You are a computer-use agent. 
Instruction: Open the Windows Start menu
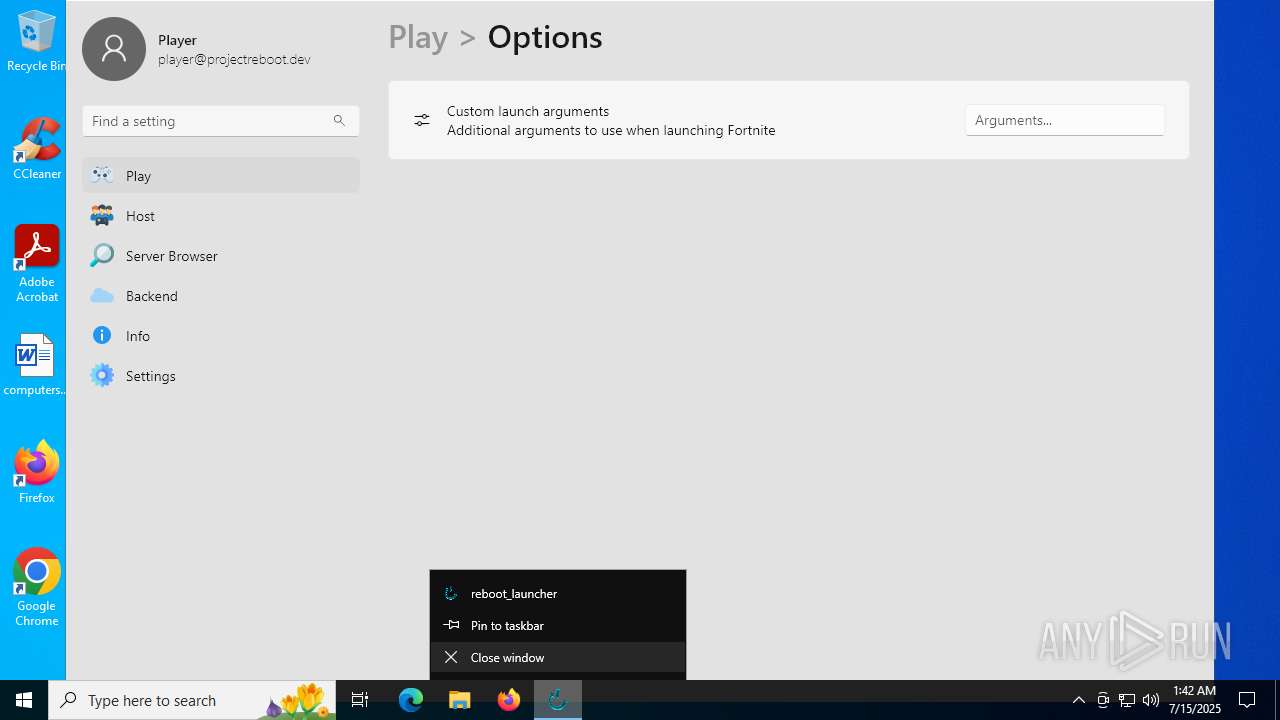24,700
